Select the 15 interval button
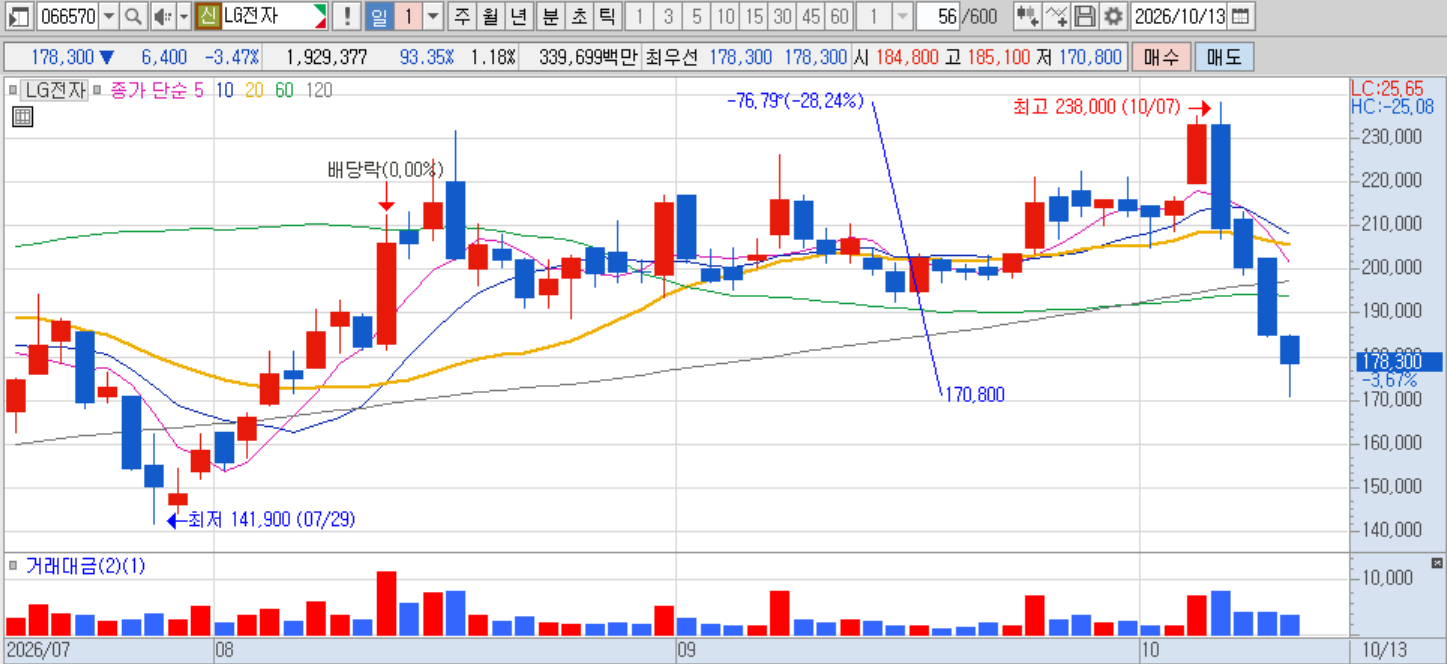This screenshot has height=664, width=1447. 754,16
